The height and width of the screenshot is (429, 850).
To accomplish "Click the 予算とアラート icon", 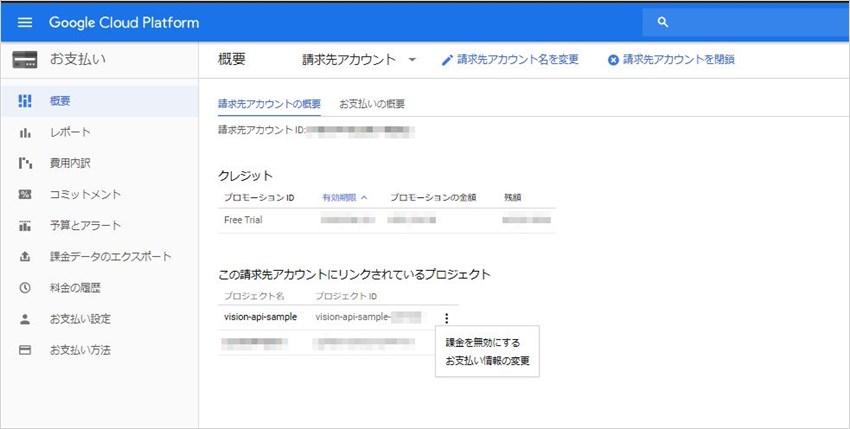I will pos(25,226).
